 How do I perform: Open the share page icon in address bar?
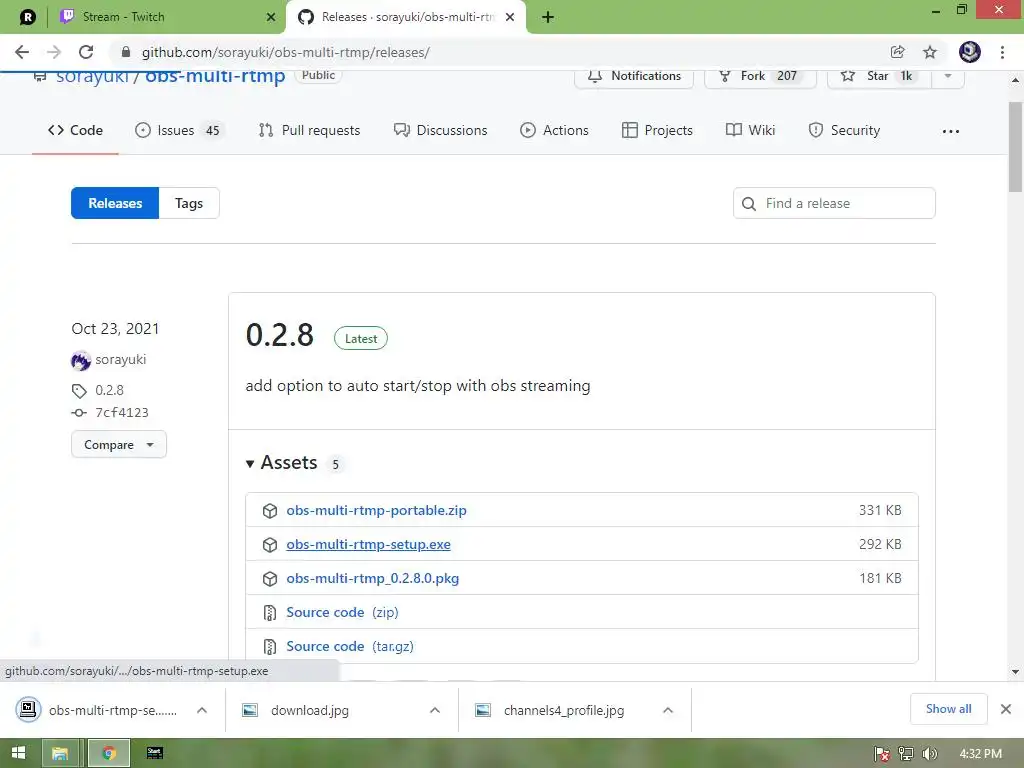[x=897, y=52]
